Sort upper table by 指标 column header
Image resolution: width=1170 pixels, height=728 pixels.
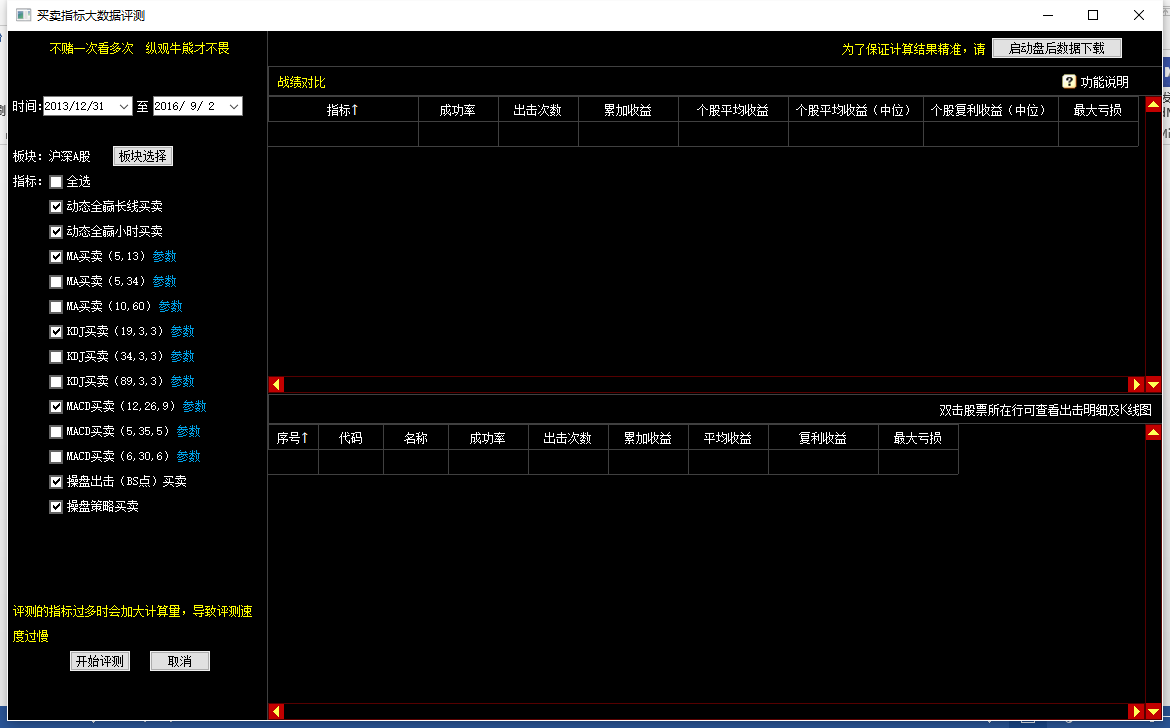point(343,110)
